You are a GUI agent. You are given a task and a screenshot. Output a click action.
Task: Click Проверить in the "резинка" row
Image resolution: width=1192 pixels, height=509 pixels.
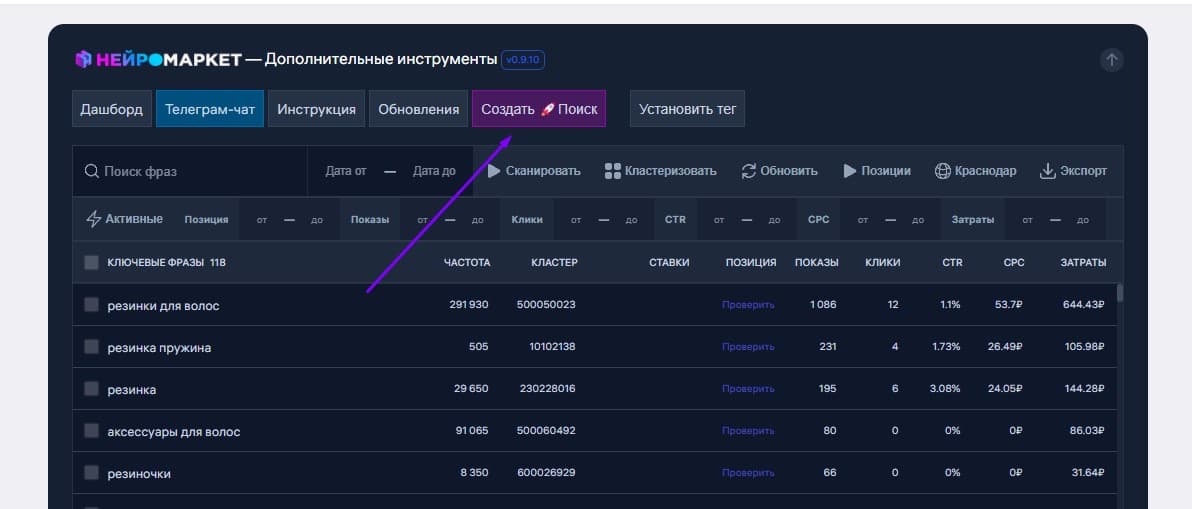[x=748, y=388]
